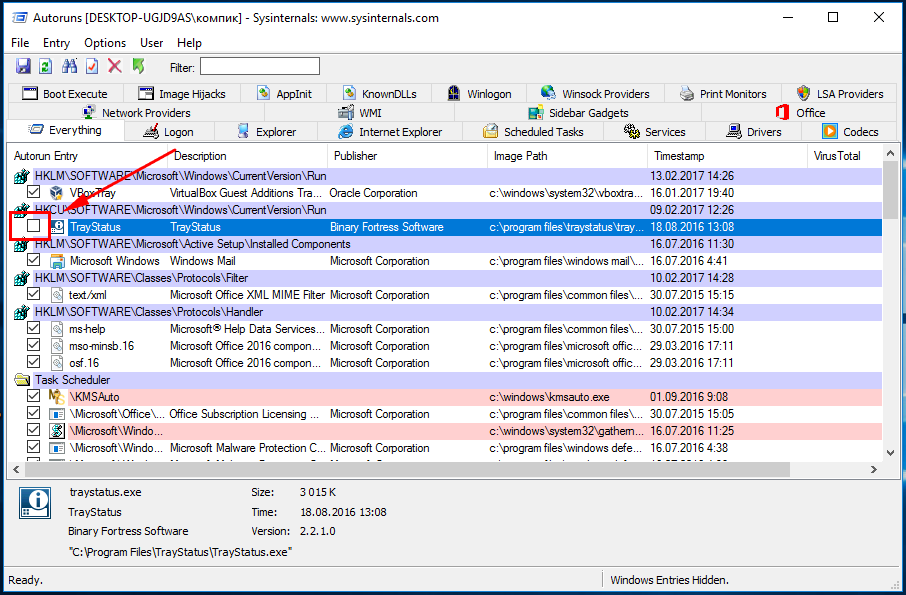The width and height of the screenshot is (906, 595).
Task: Uncheck the Office Subscription Licensing task checkbox
Action: pyautogui.click(x=34, y=413)
